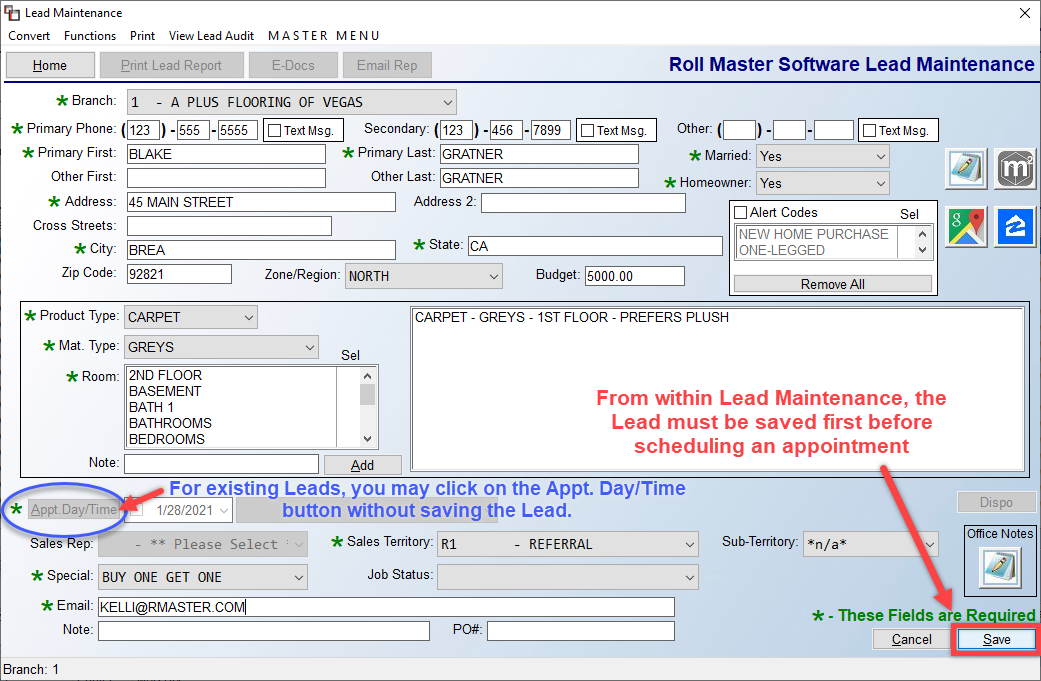Open the Convert menu
The height and width of the screenshot is (681, 1041).
coord(29,36)
